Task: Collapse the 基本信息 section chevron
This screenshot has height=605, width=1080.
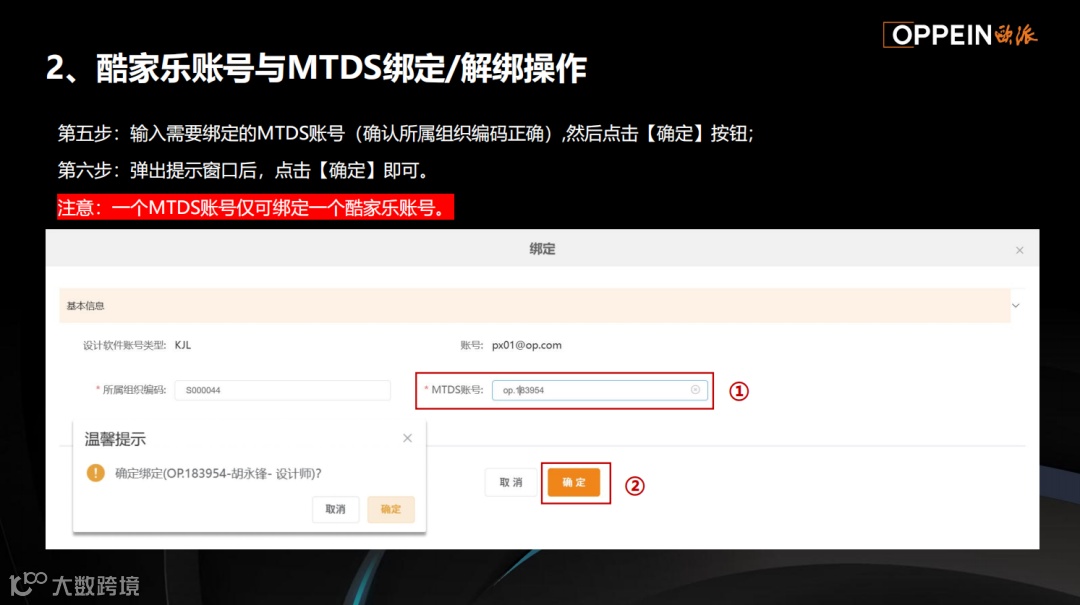Action: [x=1015, y=305]
